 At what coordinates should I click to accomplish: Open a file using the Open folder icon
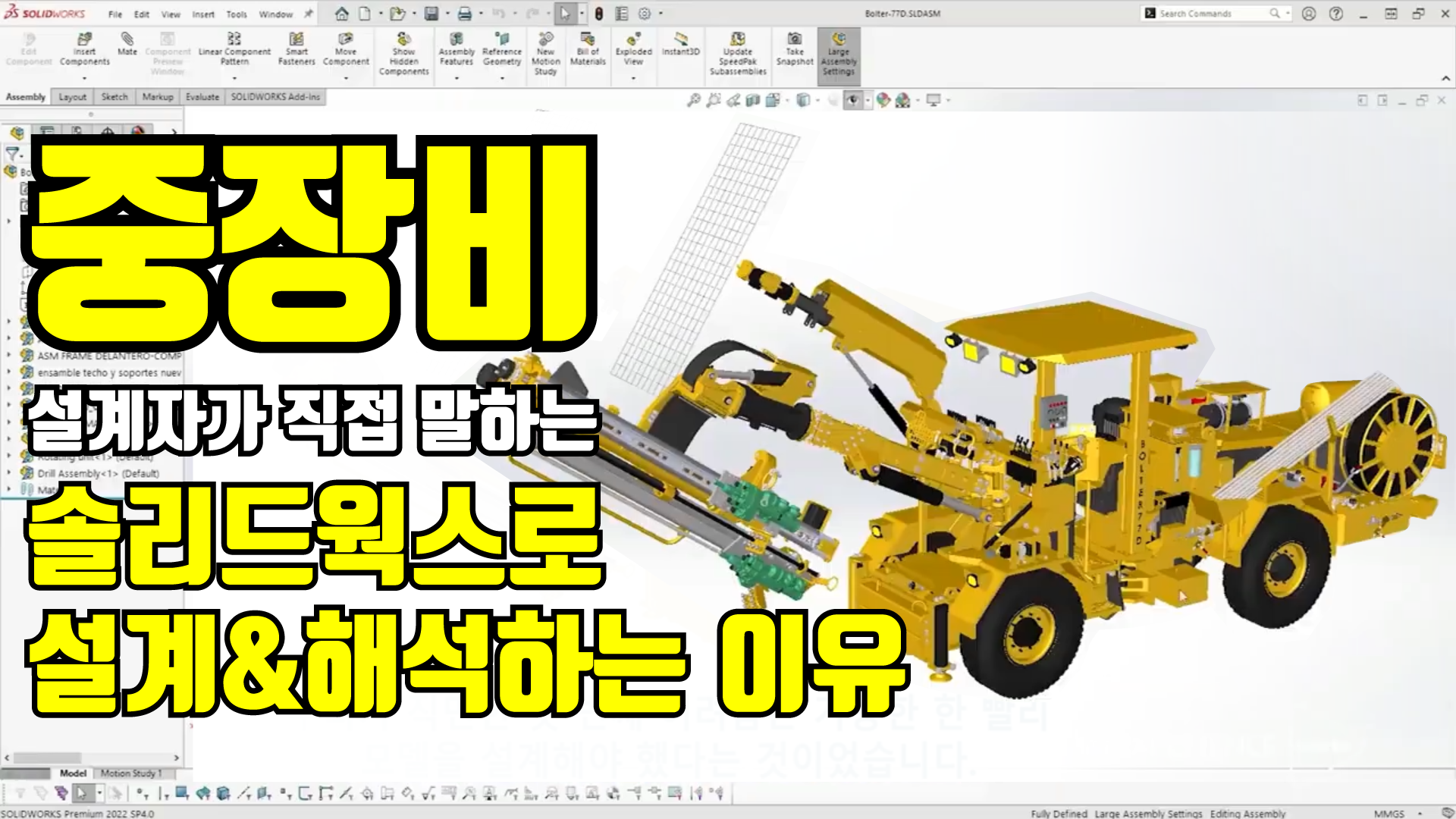(397, 14)
